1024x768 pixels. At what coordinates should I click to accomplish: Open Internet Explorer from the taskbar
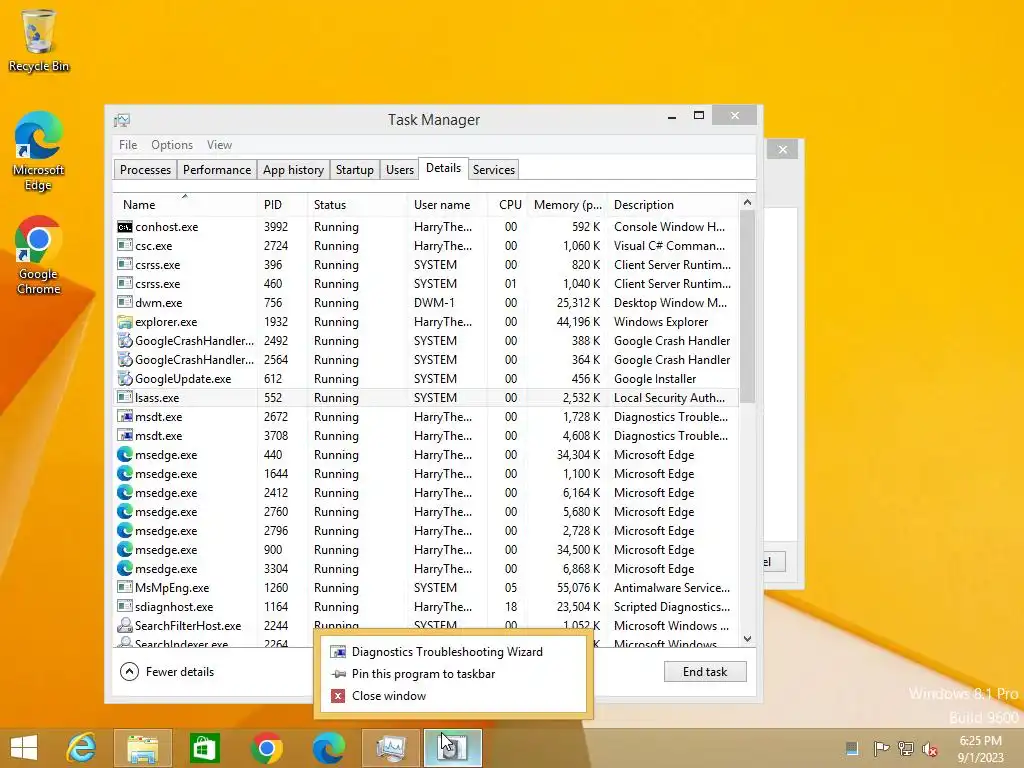click(81, 748)
